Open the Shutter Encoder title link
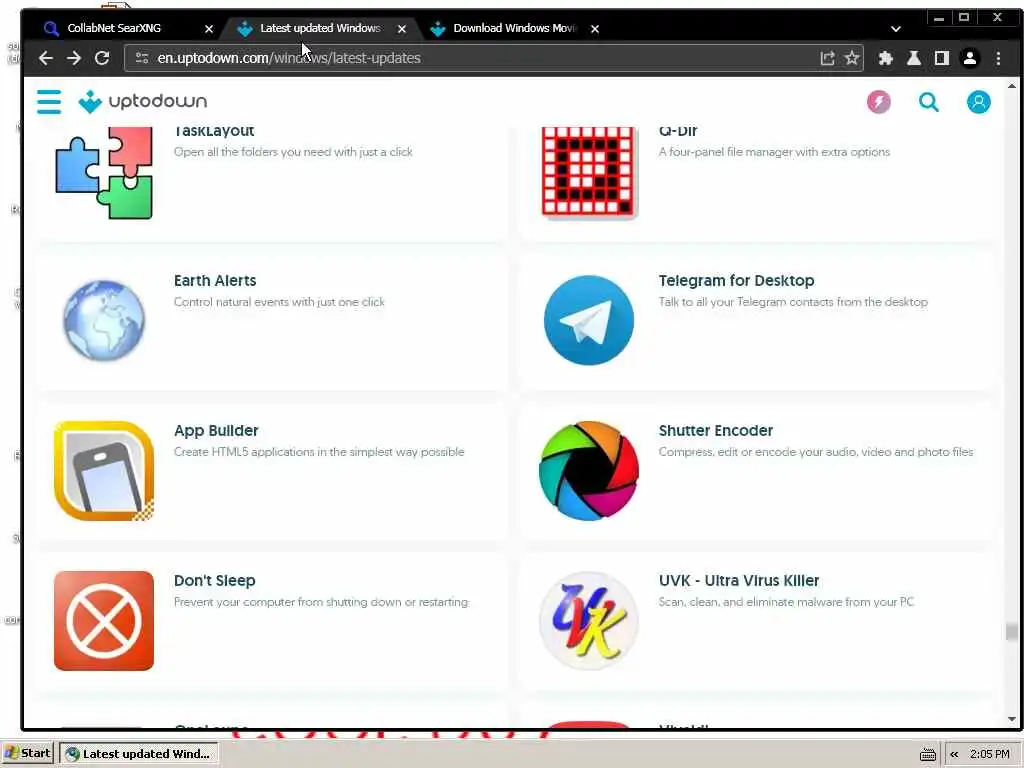The image size is (1024, 768). pyautogui.click(x=716, y=431)
